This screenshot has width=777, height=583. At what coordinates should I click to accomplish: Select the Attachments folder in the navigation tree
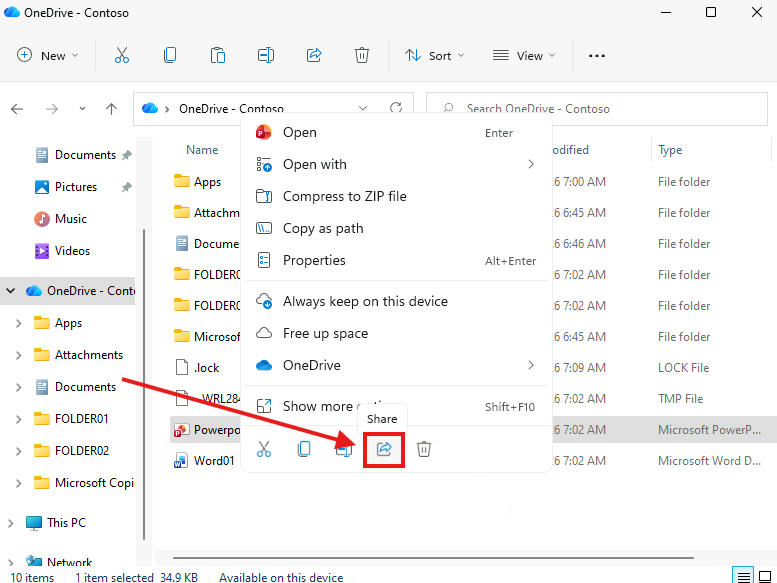click(78, 355)
